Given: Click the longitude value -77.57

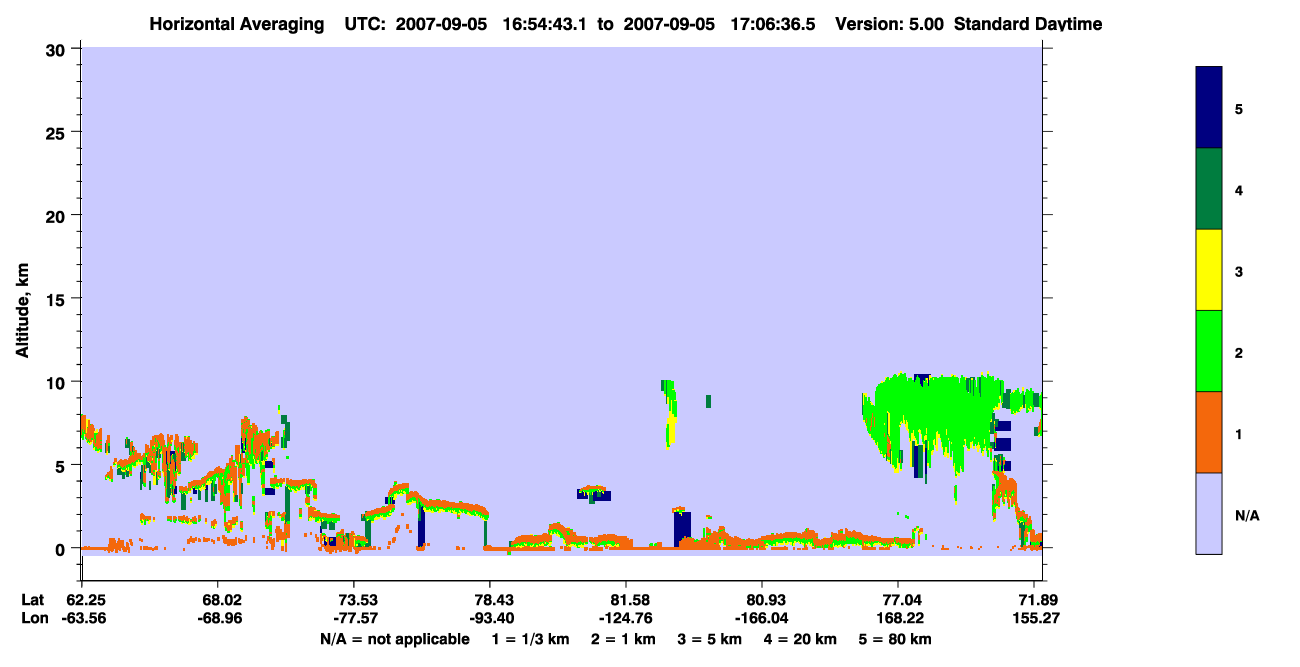Looking at the screenshot, I should 354,618.
